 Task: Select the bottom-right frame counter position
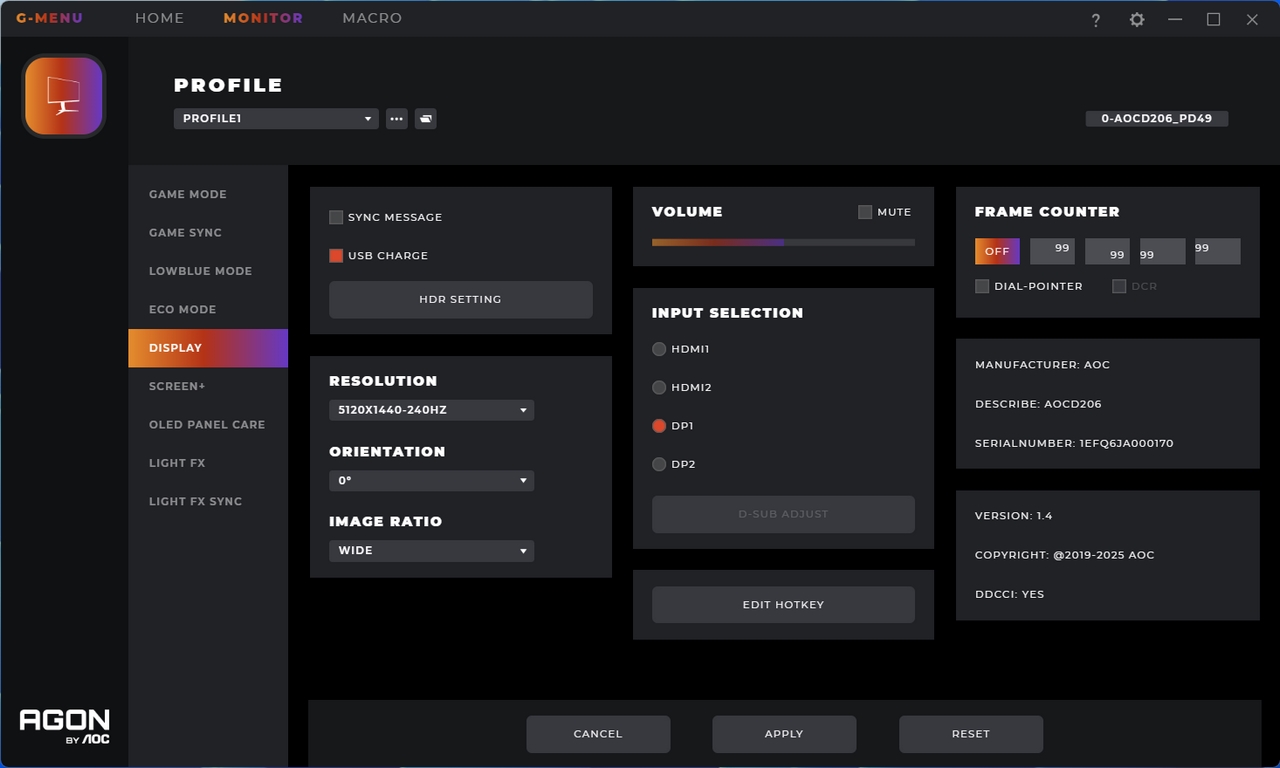pos(1108,251)
